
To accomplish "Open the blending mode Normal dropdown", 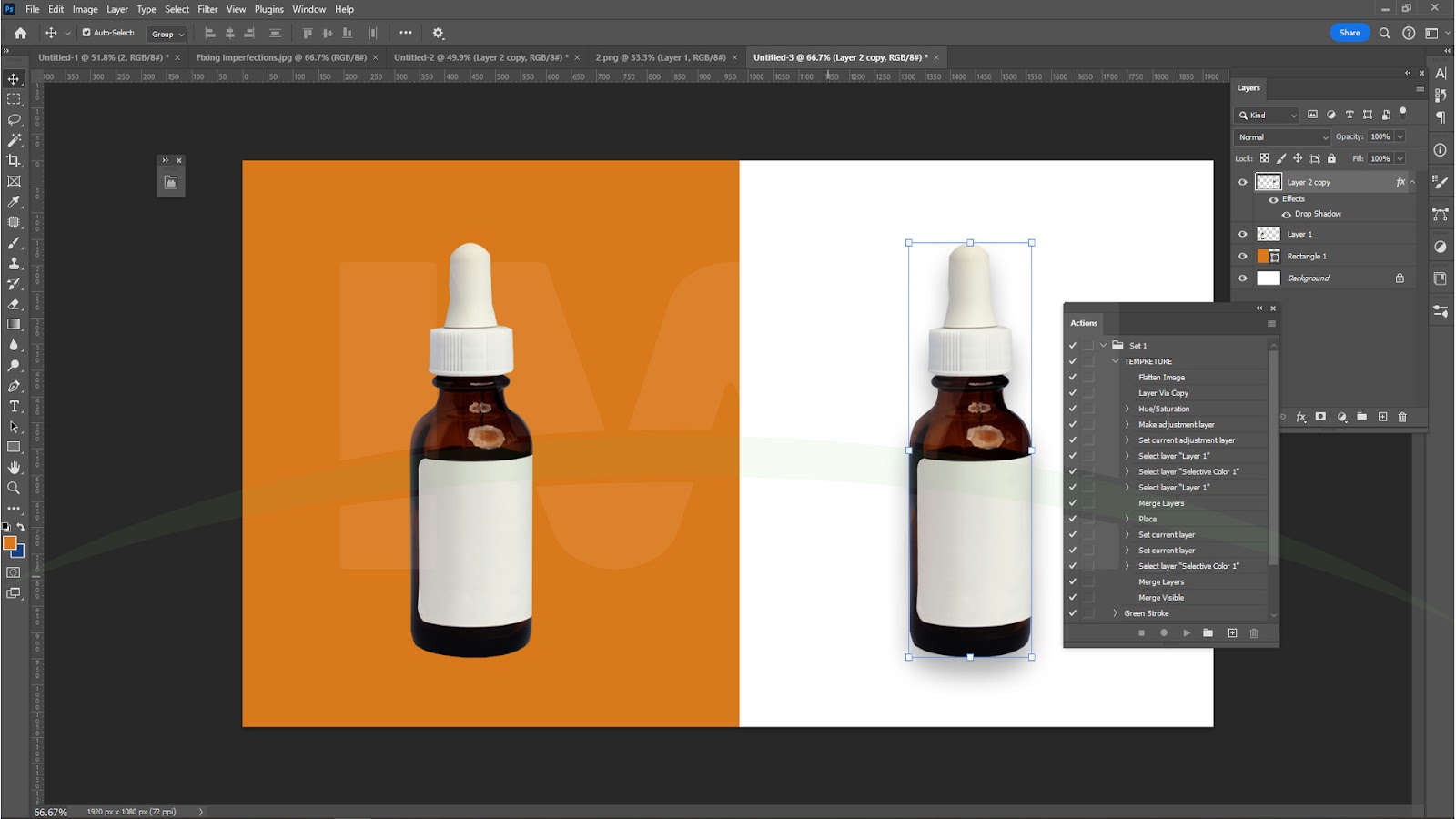I will click(1281, 136).
